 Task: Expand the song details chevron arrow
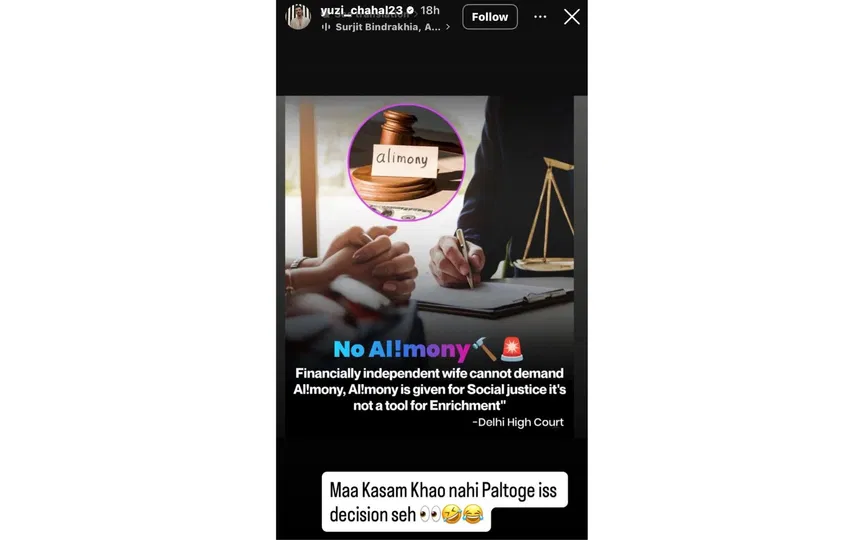click(x=447, y=26)
